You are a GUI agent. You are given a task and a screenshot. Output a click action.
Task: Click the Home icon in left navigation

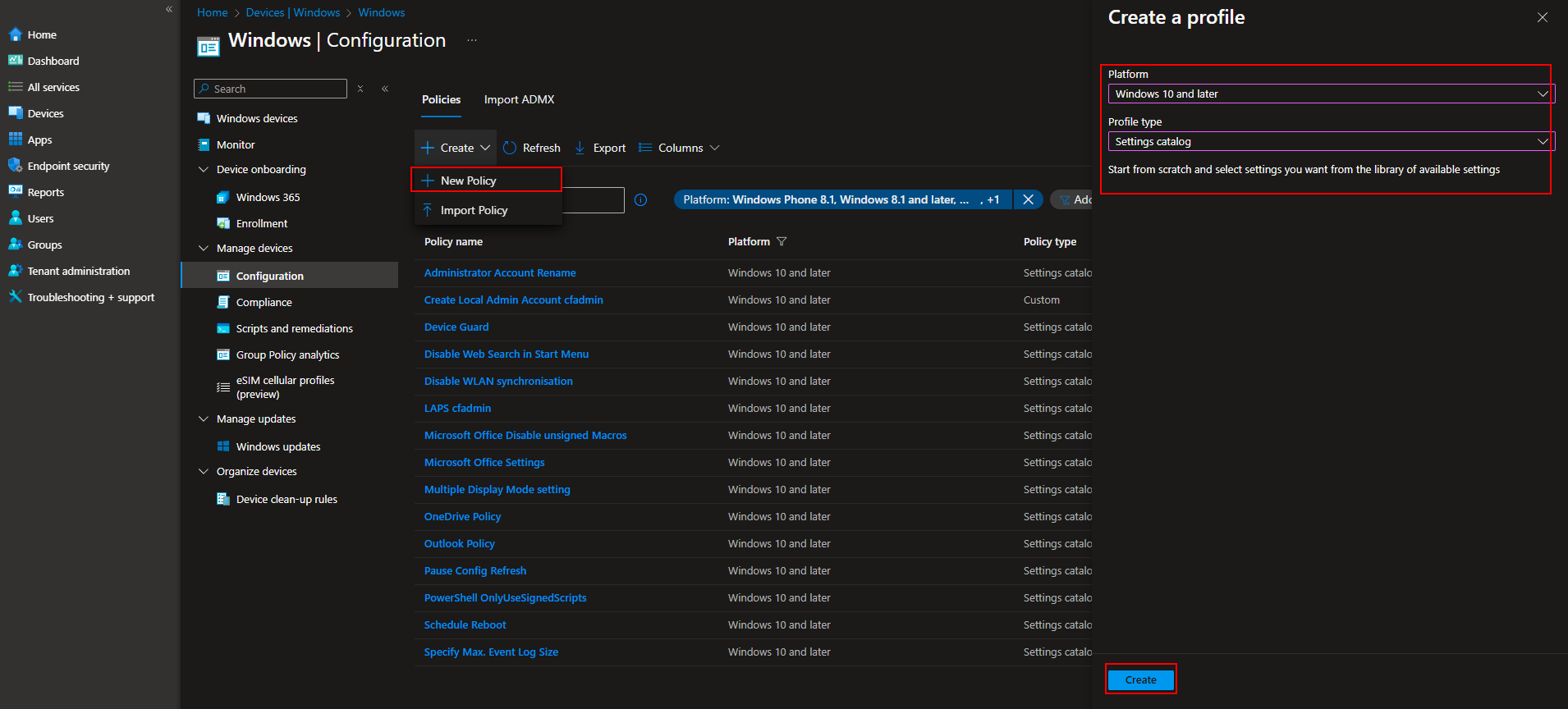(16, 34)
